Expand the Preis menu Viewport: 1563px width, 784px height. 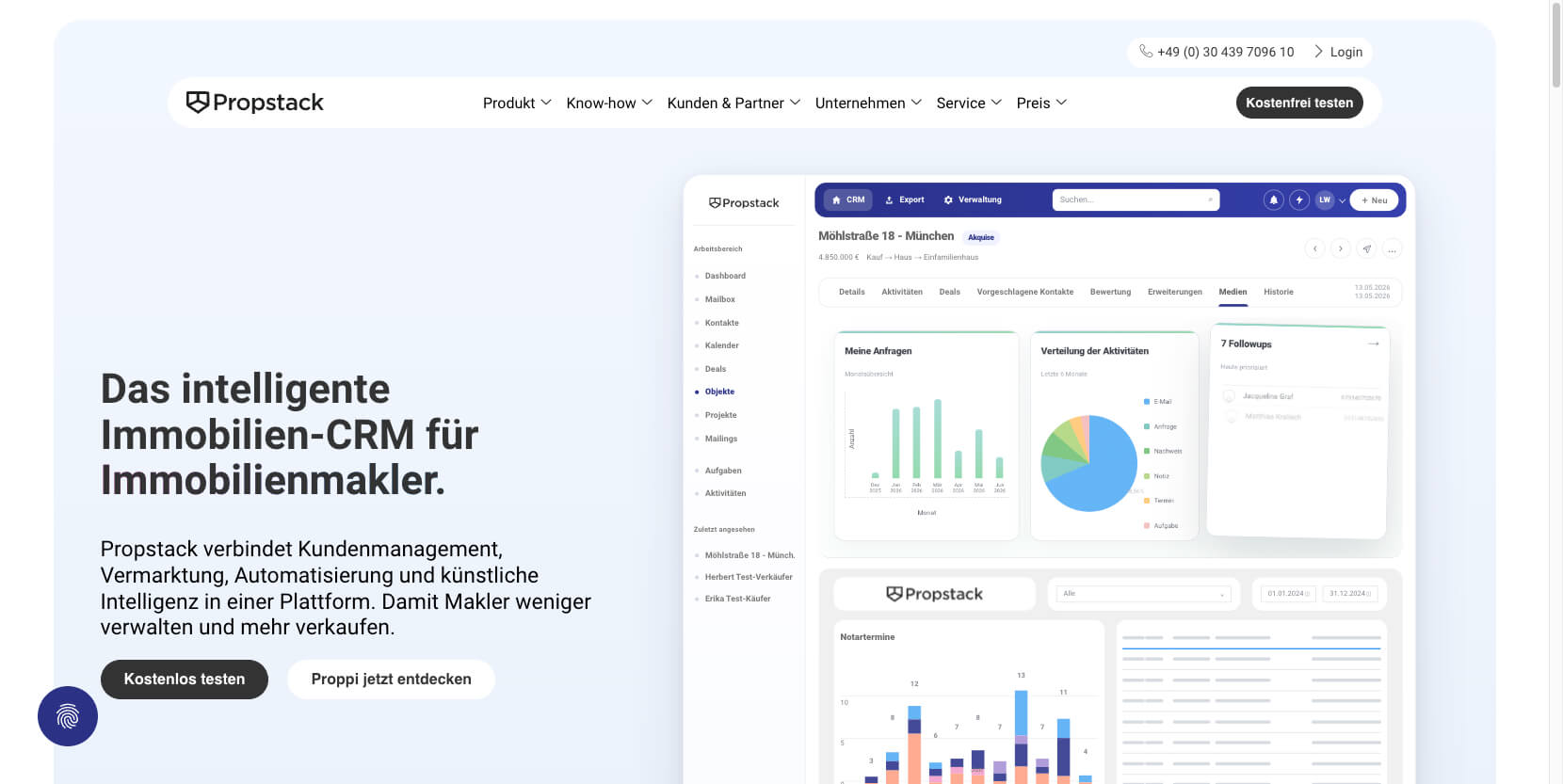click(1041, 103)
